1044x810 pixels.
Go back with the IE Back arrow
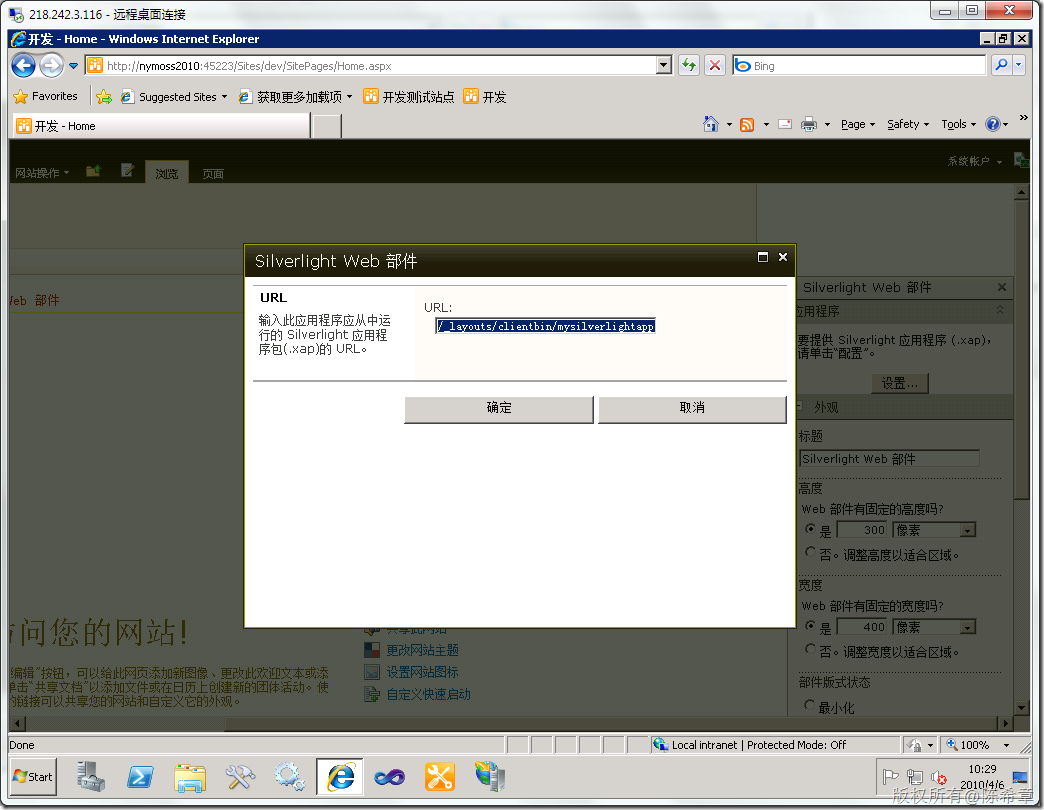[x=23, y=65]
